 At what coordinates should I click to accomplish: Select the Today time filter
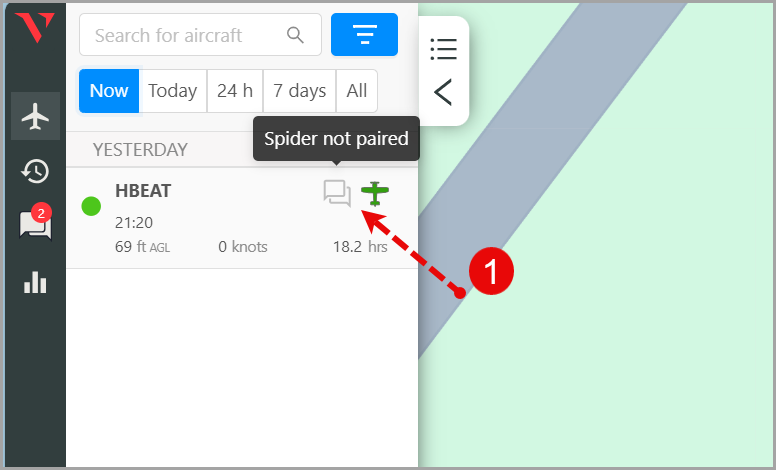tap(173, 91)
